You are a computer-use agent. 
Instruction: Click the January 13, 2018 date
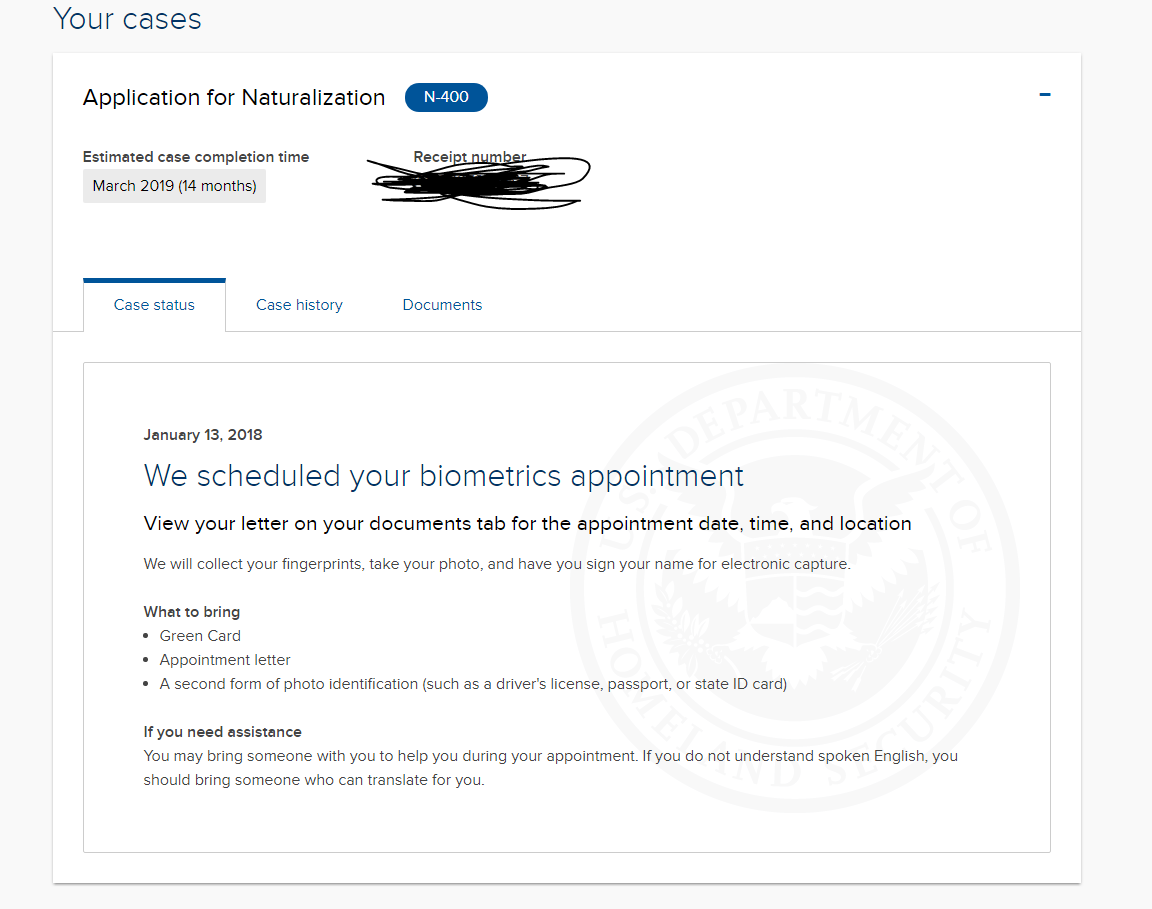[x=203, y=434]
